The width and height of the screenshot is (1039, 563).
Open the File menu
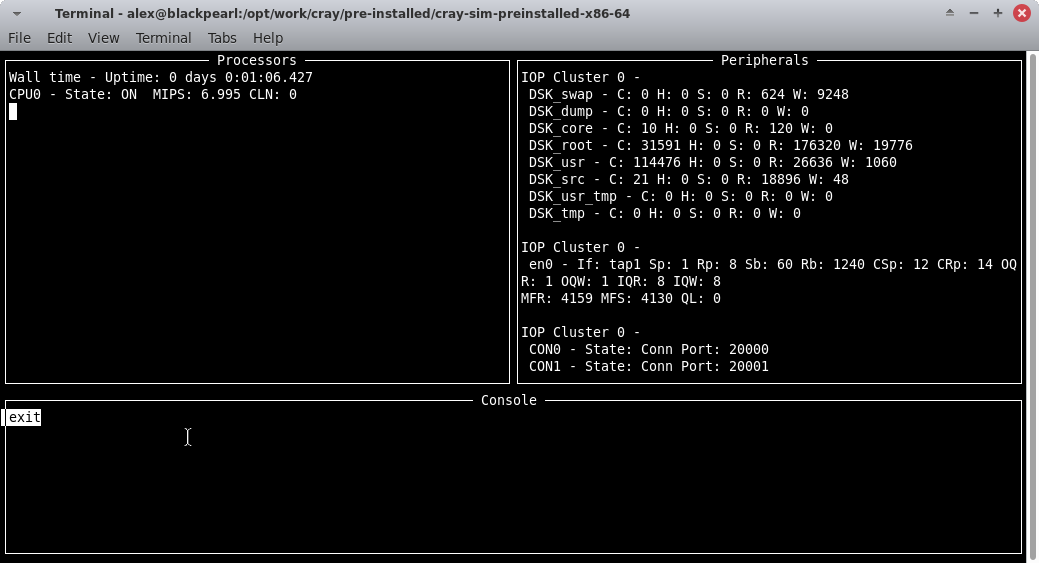tap(19, 38)
